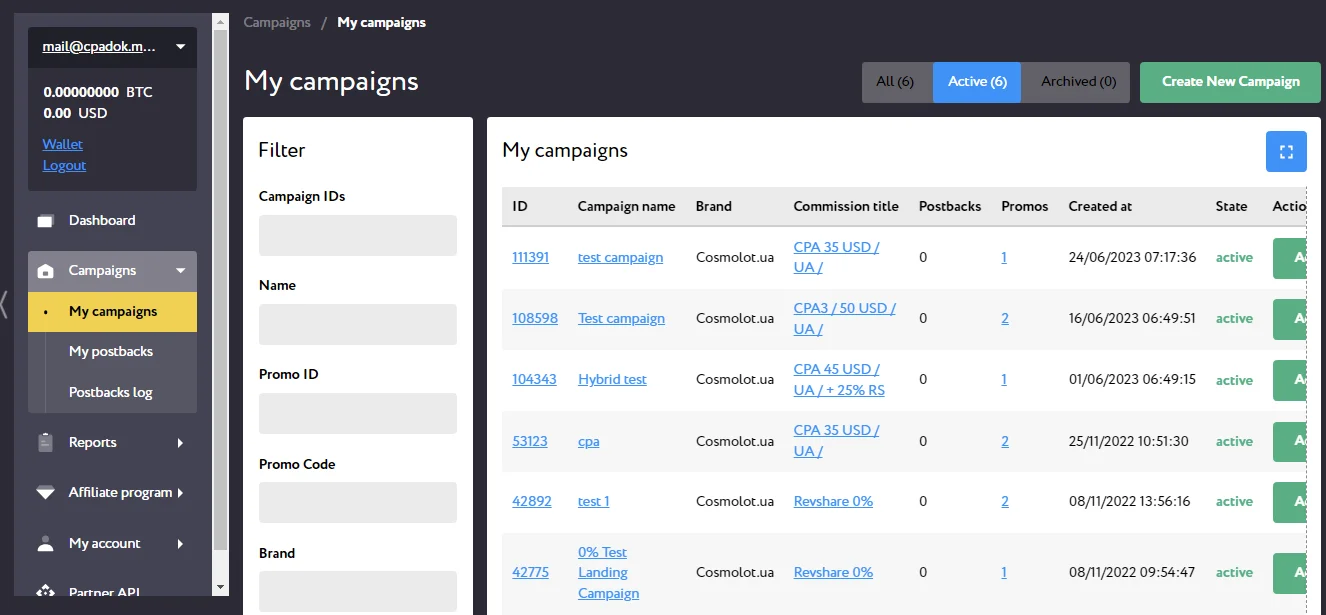
Task: Click the Dashboard icon in the sidebar
Action: pyautogui.click(x=45, y=221)
